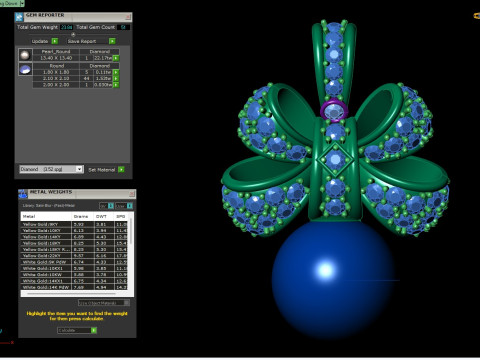Image resolution: width=480 pixels, height=360 pixels.
Task: Click the SPG column header
Action: click(x=121, y=217)
